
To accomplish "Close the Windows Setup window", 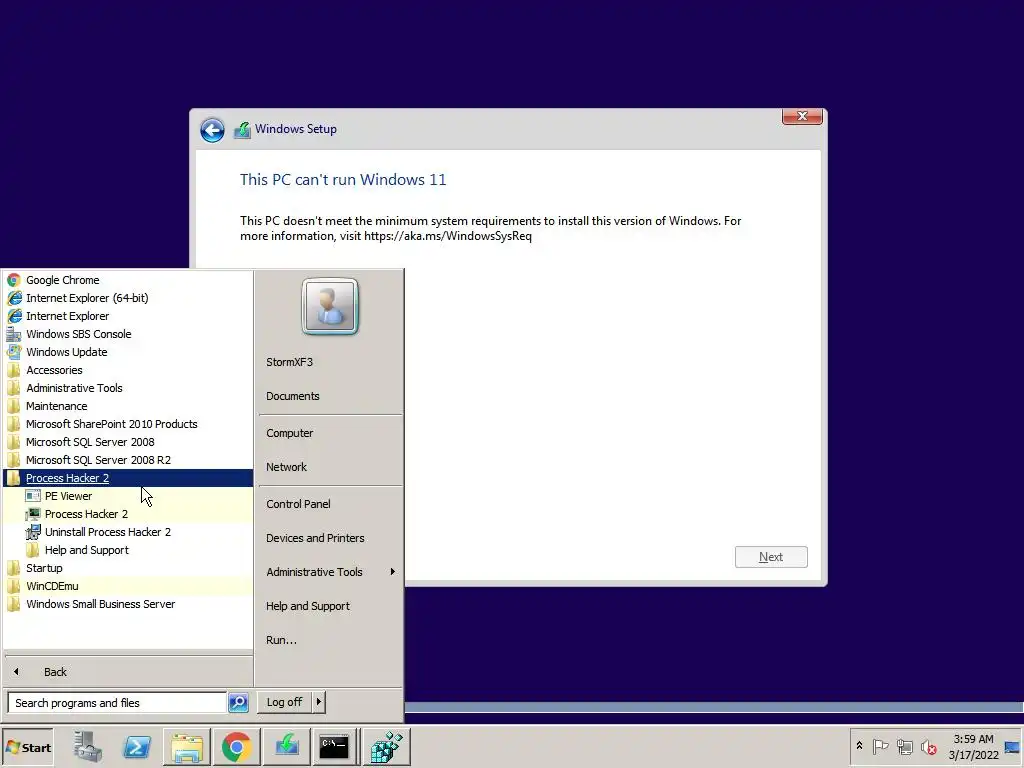I will click(802, 116).
